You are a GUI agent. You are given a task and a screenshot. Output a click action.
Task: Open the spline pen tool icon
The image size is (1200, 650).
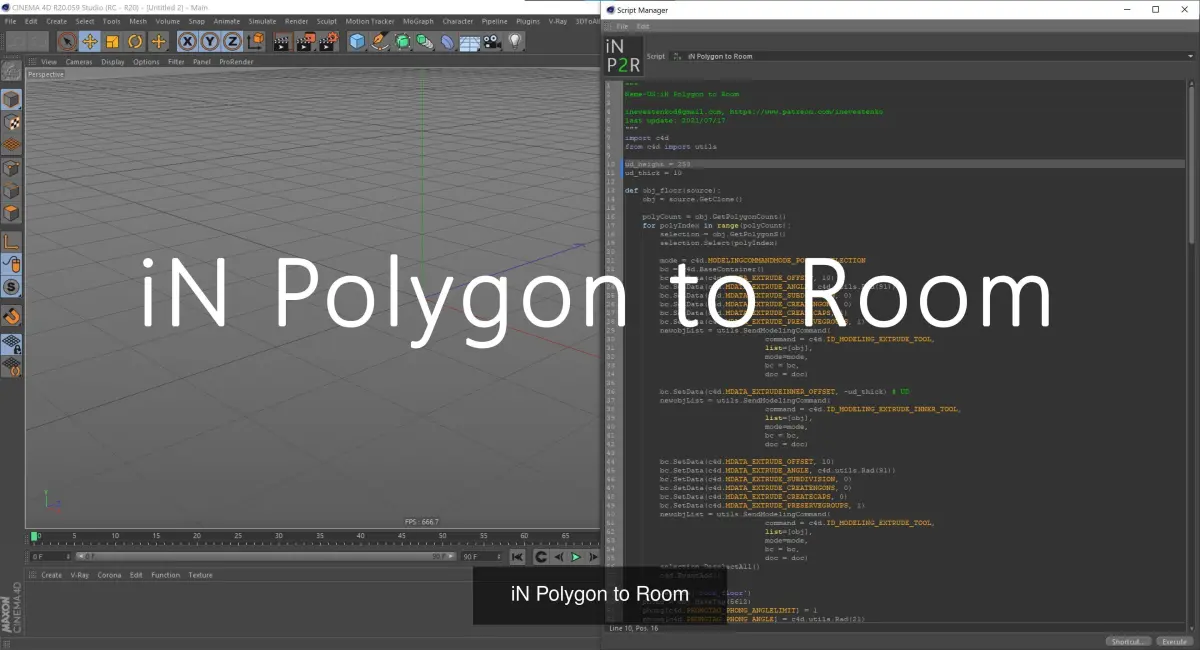click(x=380, y=41)
